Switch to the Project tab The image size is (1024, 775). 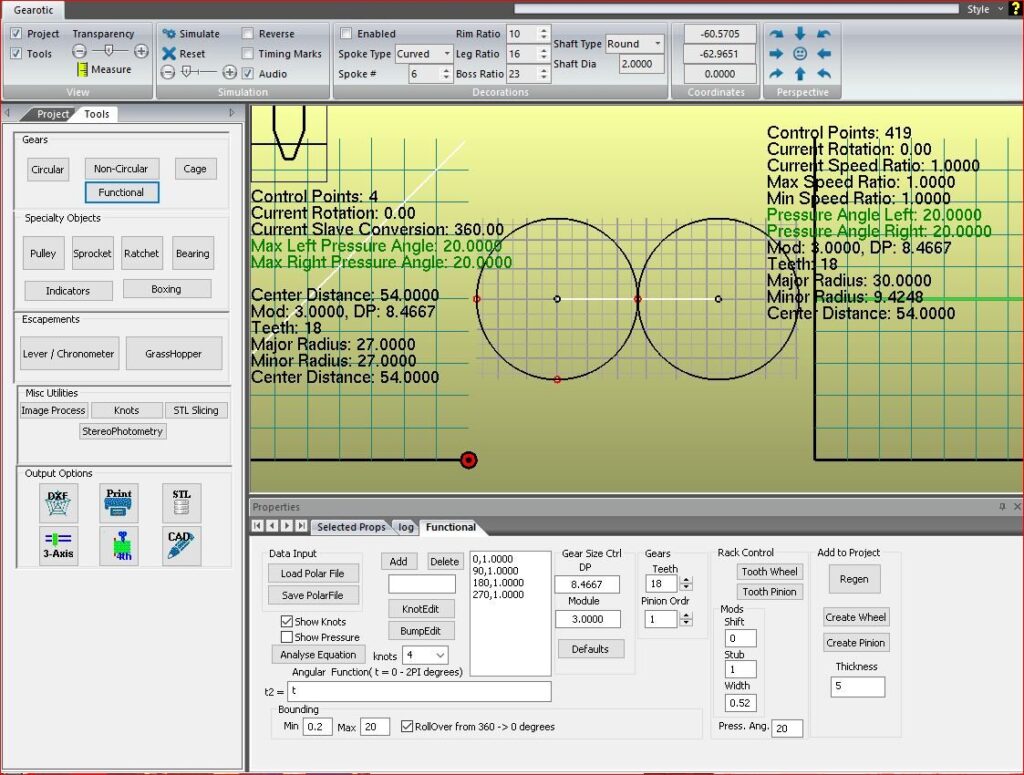coord(52,114)
